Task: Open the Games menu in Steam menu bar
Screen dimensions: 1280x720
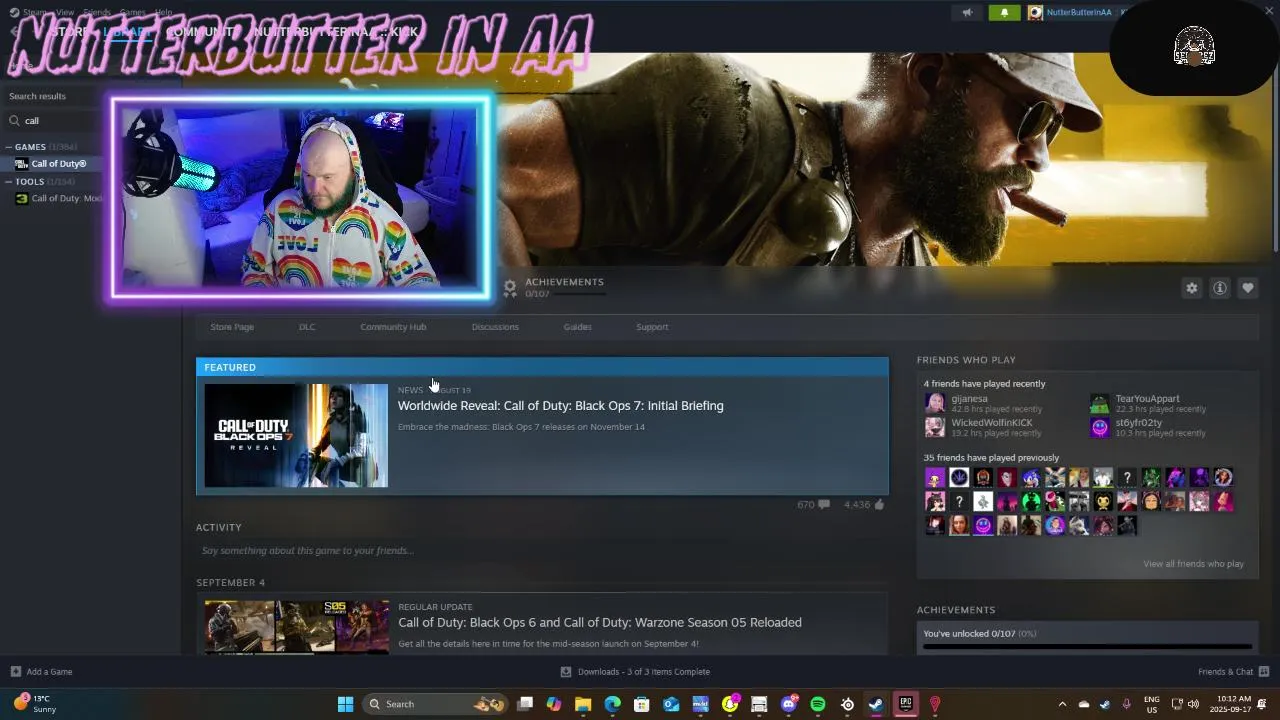Action: [x=132, y=13]
